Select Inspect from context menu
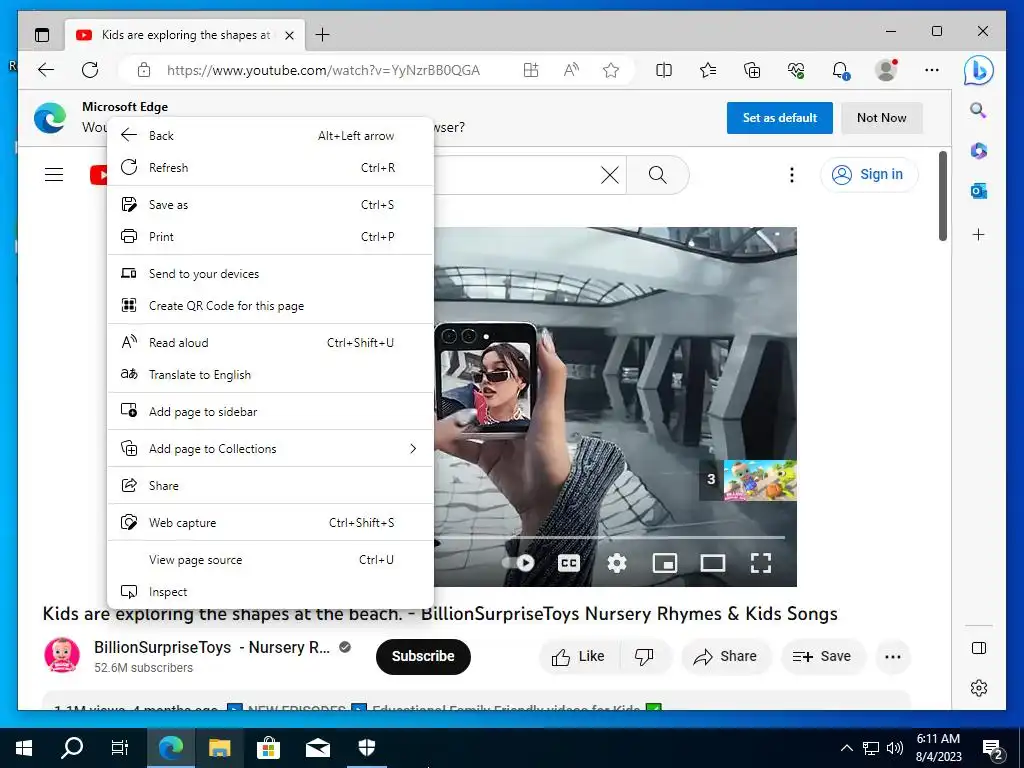This screenshot has width=1024, height=768. 270,592
